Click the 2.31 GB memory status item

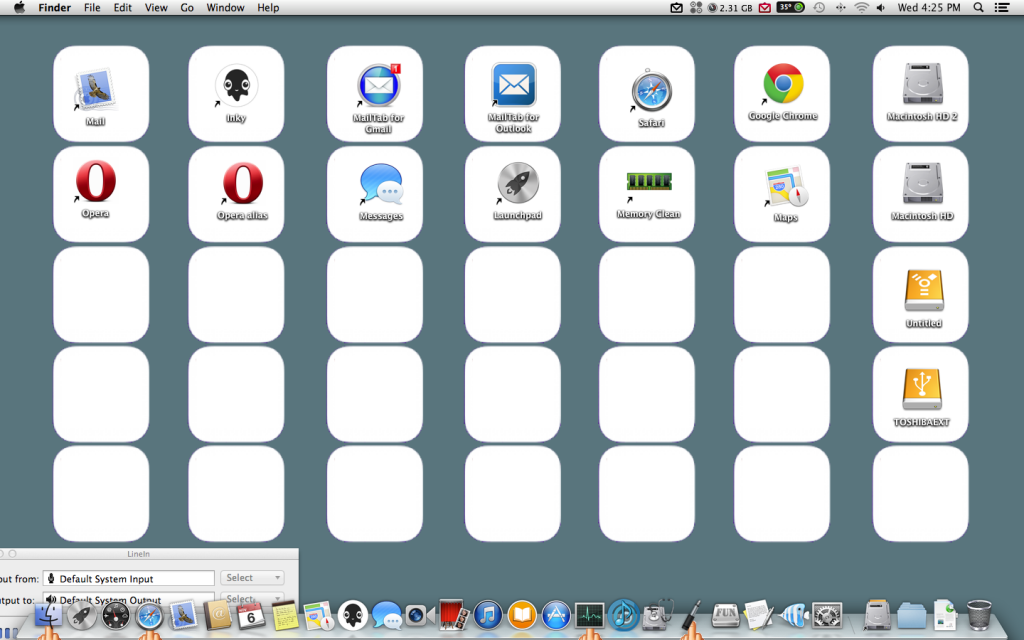(730, 8)
